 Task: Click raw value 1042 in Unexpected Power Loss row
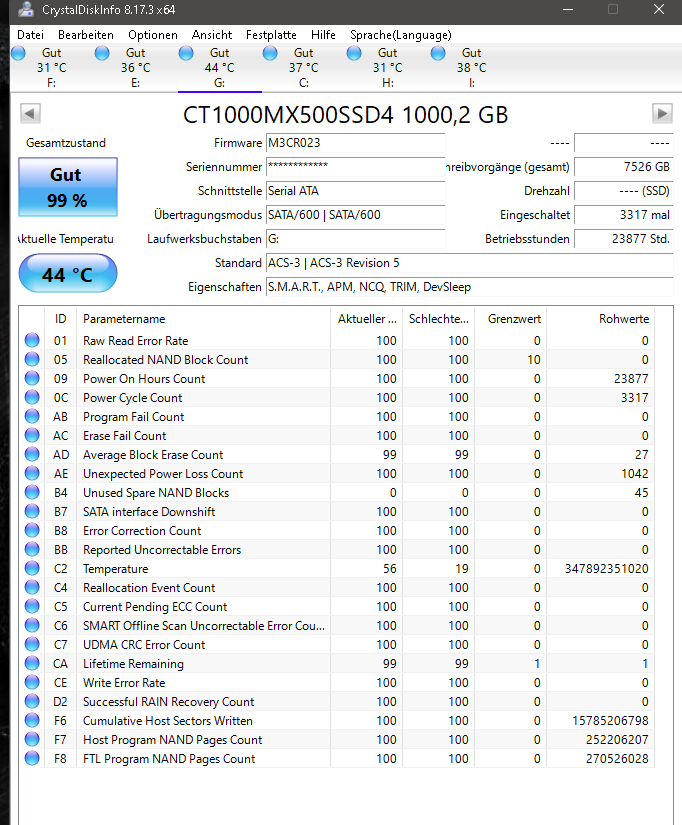[x=635, y=474]
